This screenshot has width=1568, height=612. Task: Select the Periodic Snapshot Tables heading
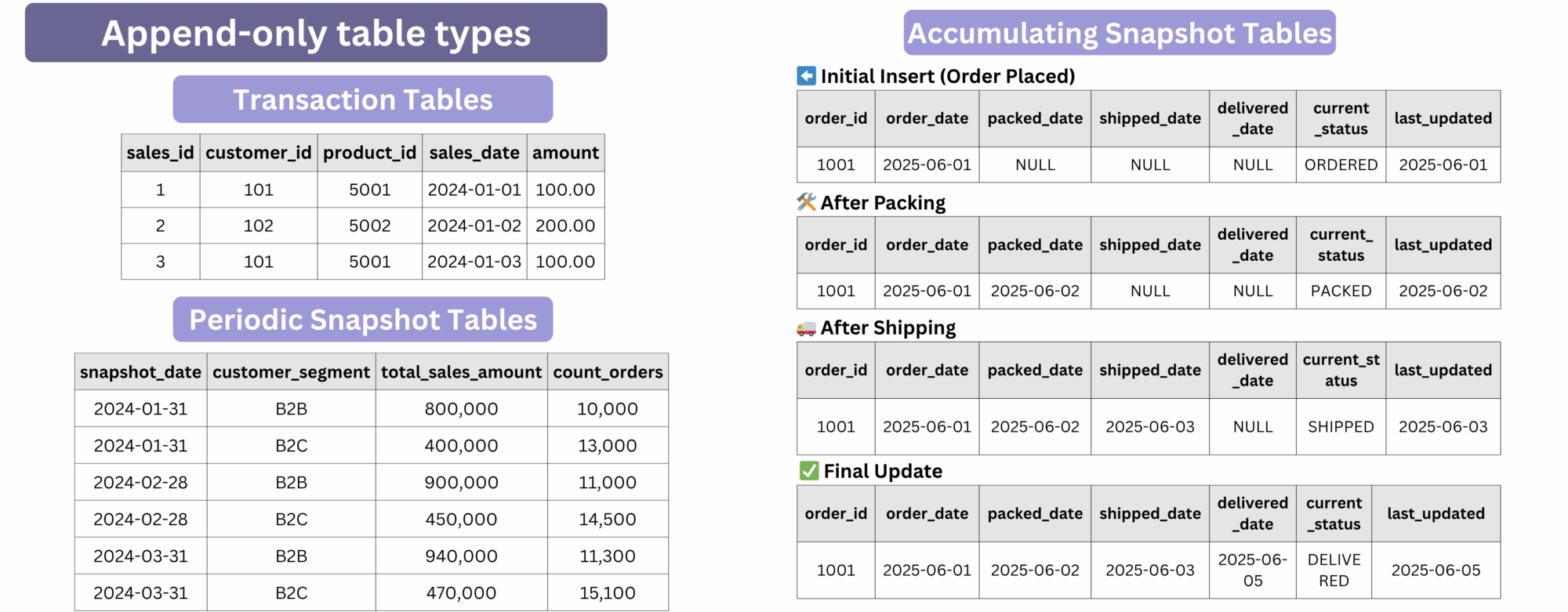click(362, 320)
